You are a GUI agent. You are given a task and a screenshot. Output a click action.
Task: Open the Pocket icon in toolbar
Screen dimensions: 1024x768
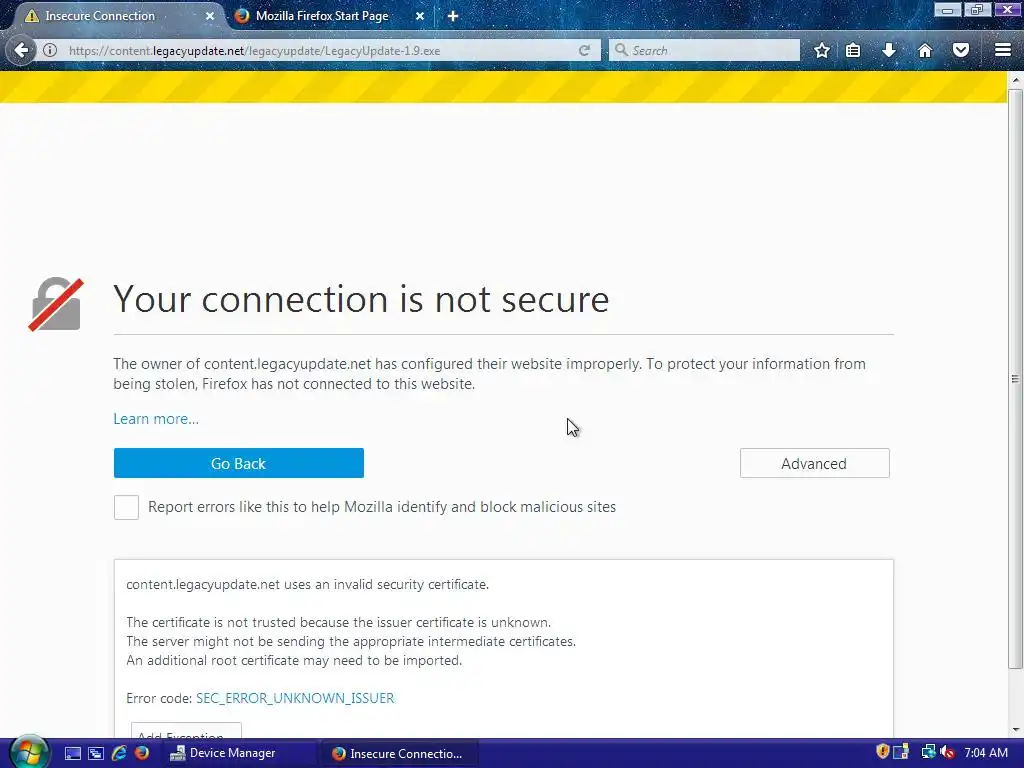pyautogui.click(x=961, y=50)
